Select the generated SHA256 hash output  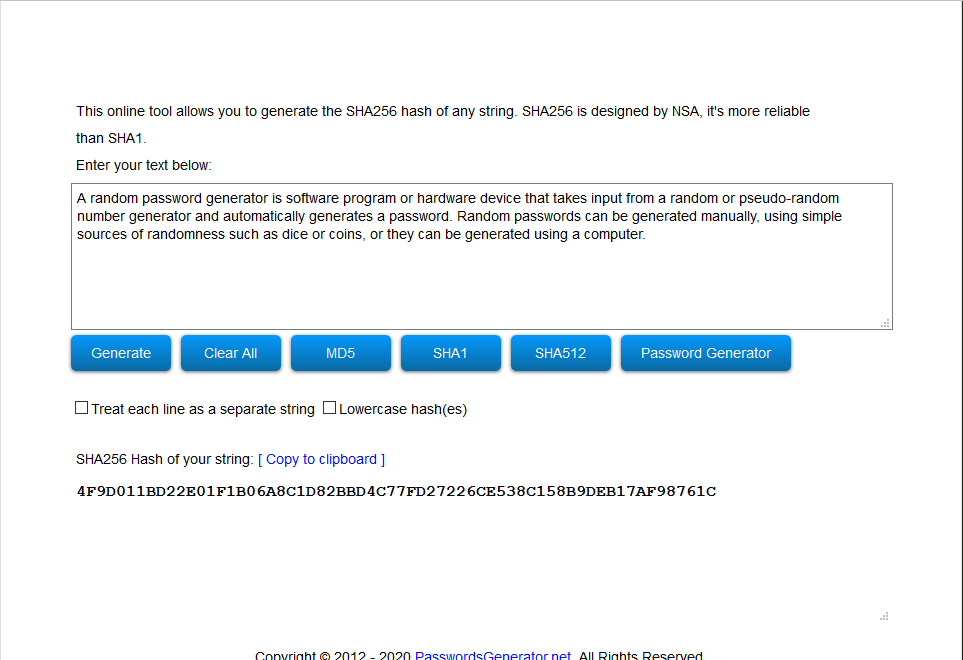396,491
